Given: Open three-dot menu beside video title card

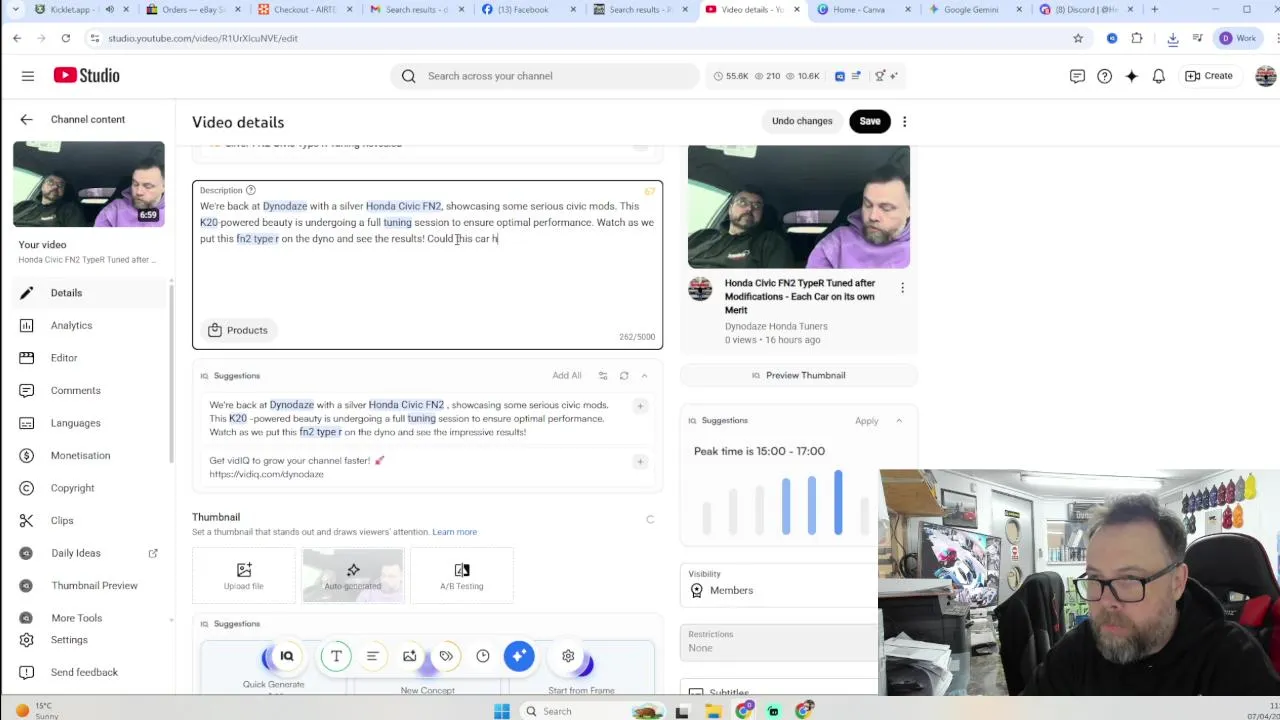Looking at the screenshot, I should [902, 288].
